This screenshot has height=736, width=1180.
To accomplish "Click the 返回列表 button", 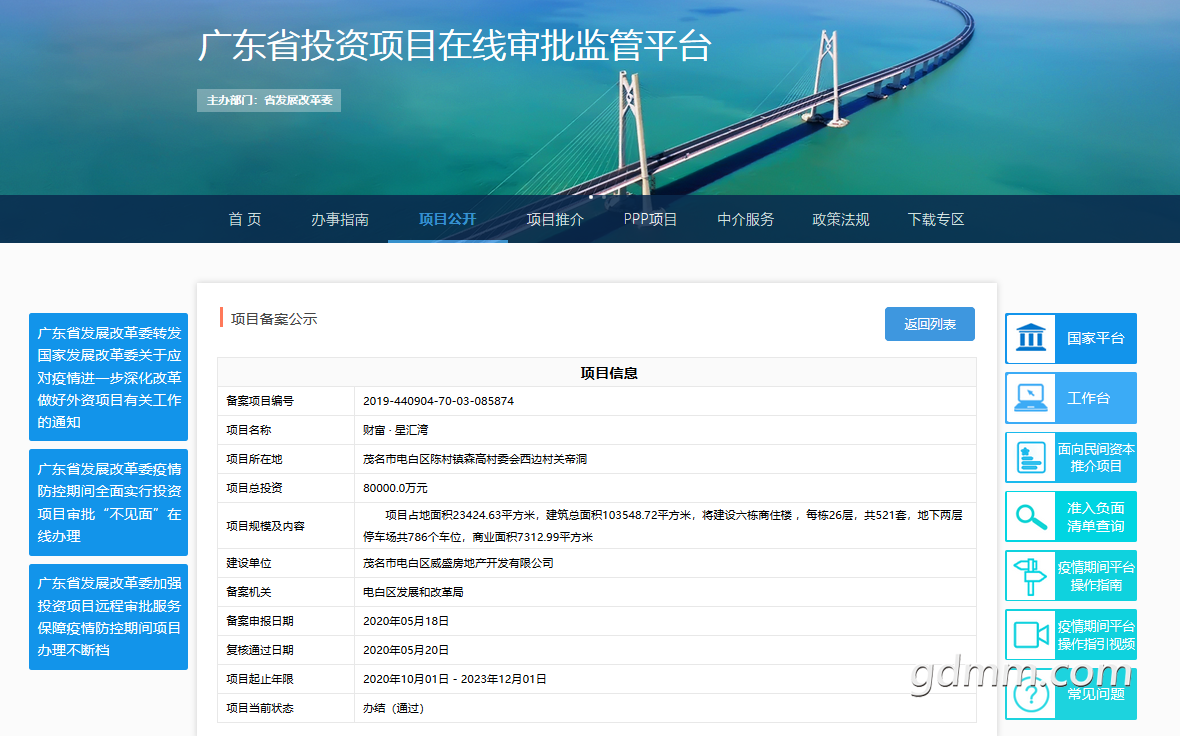I will click(929, 324).
